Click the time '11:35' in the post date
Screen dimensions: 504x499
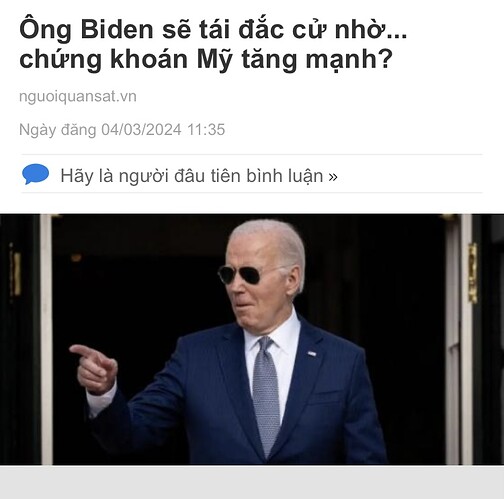click(206, 130)
